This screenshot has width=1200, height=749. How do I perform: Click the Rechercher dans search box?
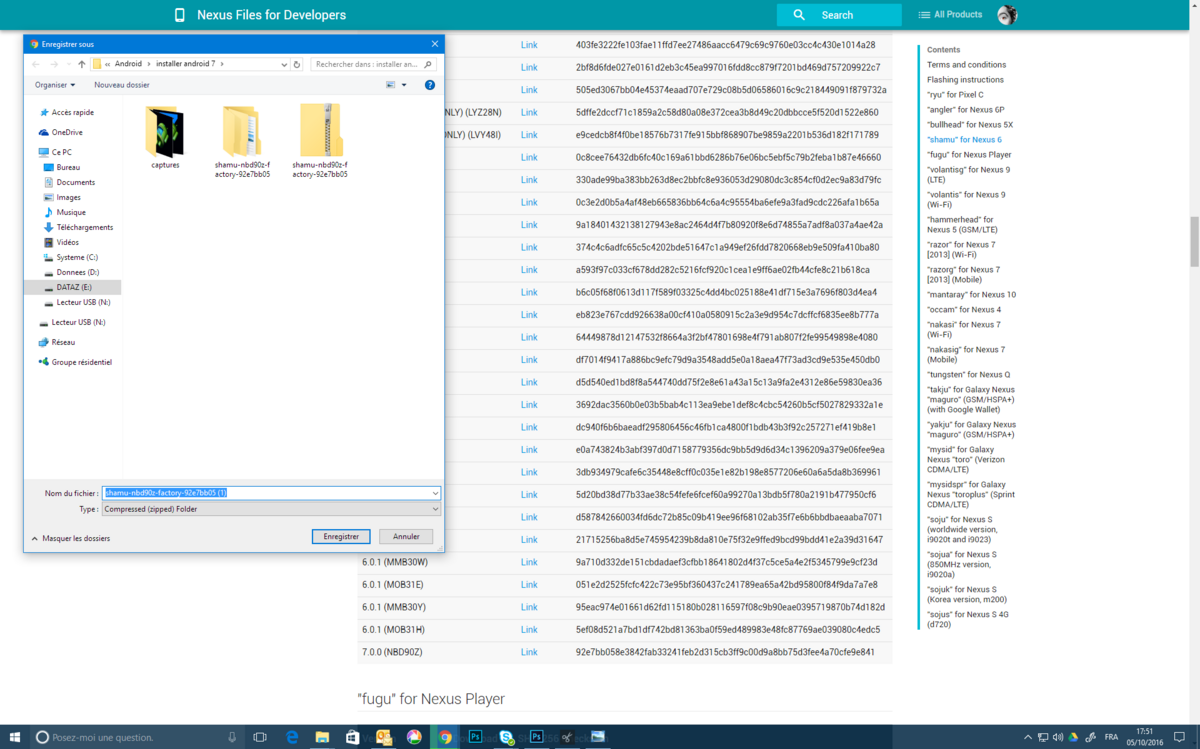click(373, 64)
